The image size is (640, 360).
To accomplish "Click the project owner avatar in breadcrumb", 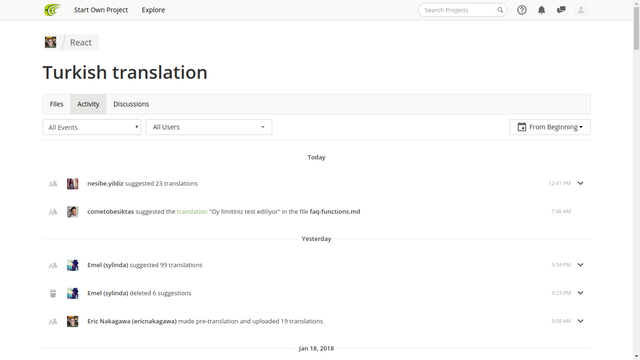I will [x=51, y=42].
